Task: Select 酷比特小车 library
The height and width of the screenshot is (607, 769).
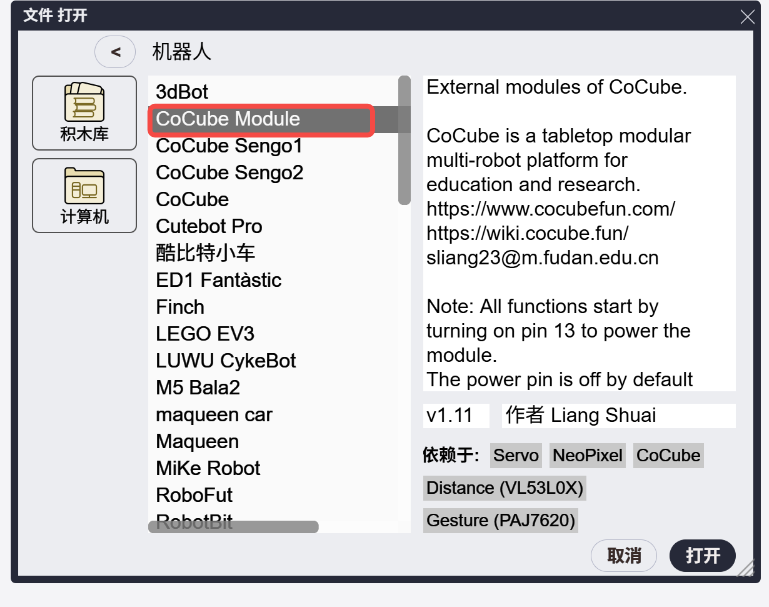Action: click(x=206, y=253)
